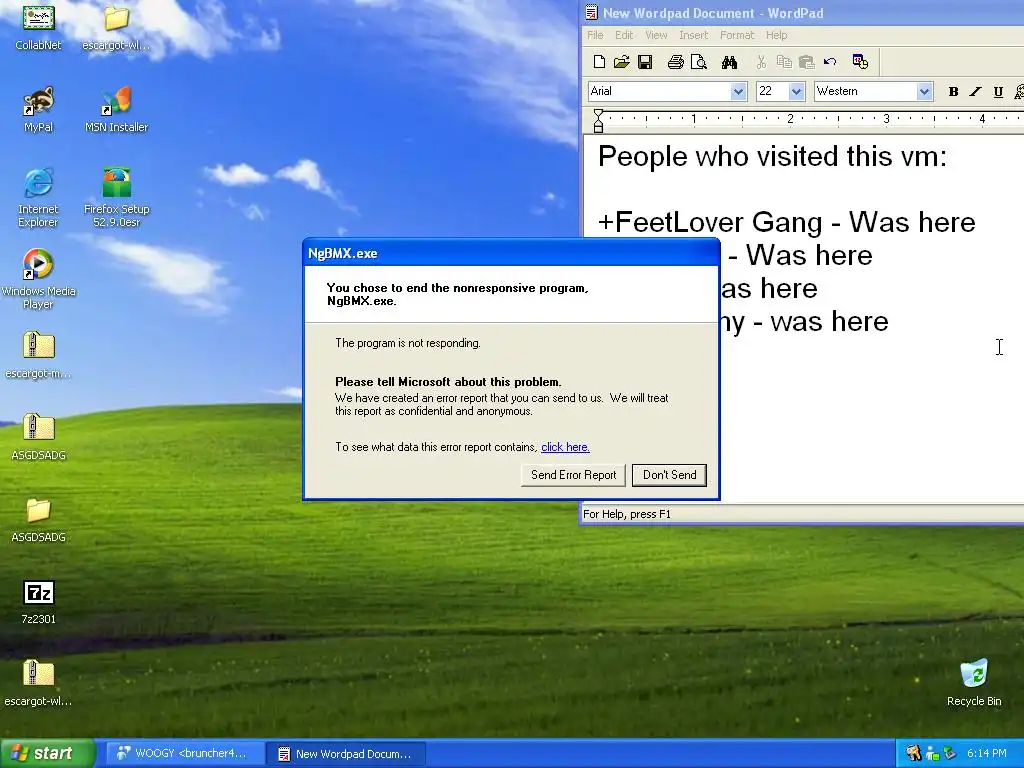The image size is (1024, 768).
Task: Click the indent marker on WordPad ruler
Action: (598, 121)
